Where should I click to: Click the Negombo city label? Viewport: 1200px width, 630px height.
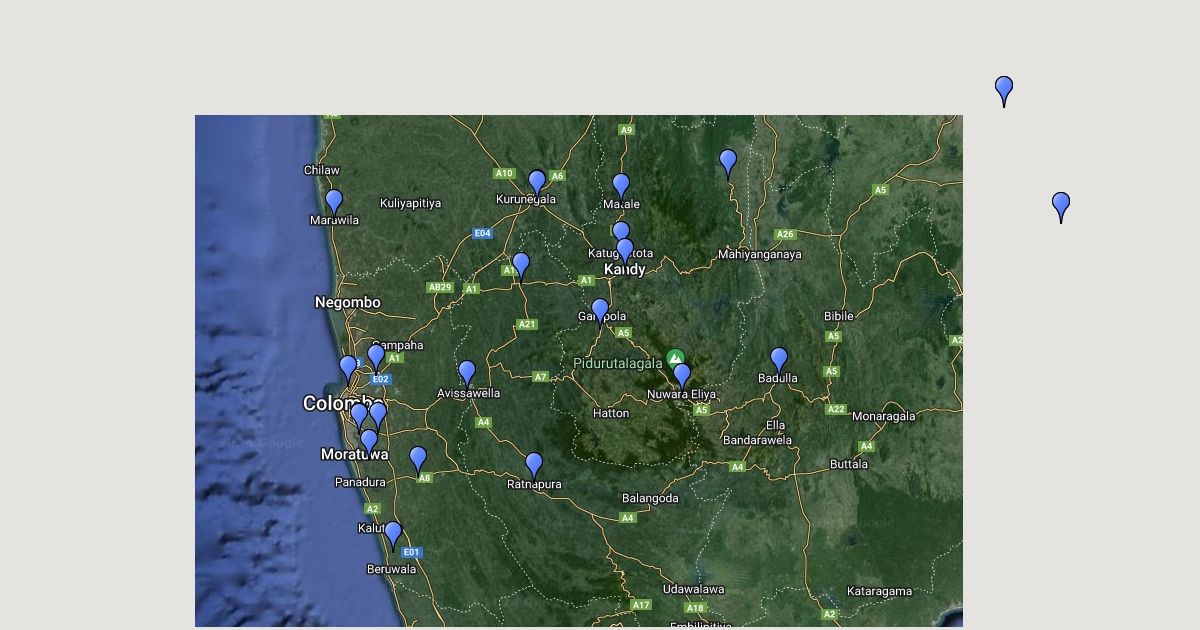point(347,302)
